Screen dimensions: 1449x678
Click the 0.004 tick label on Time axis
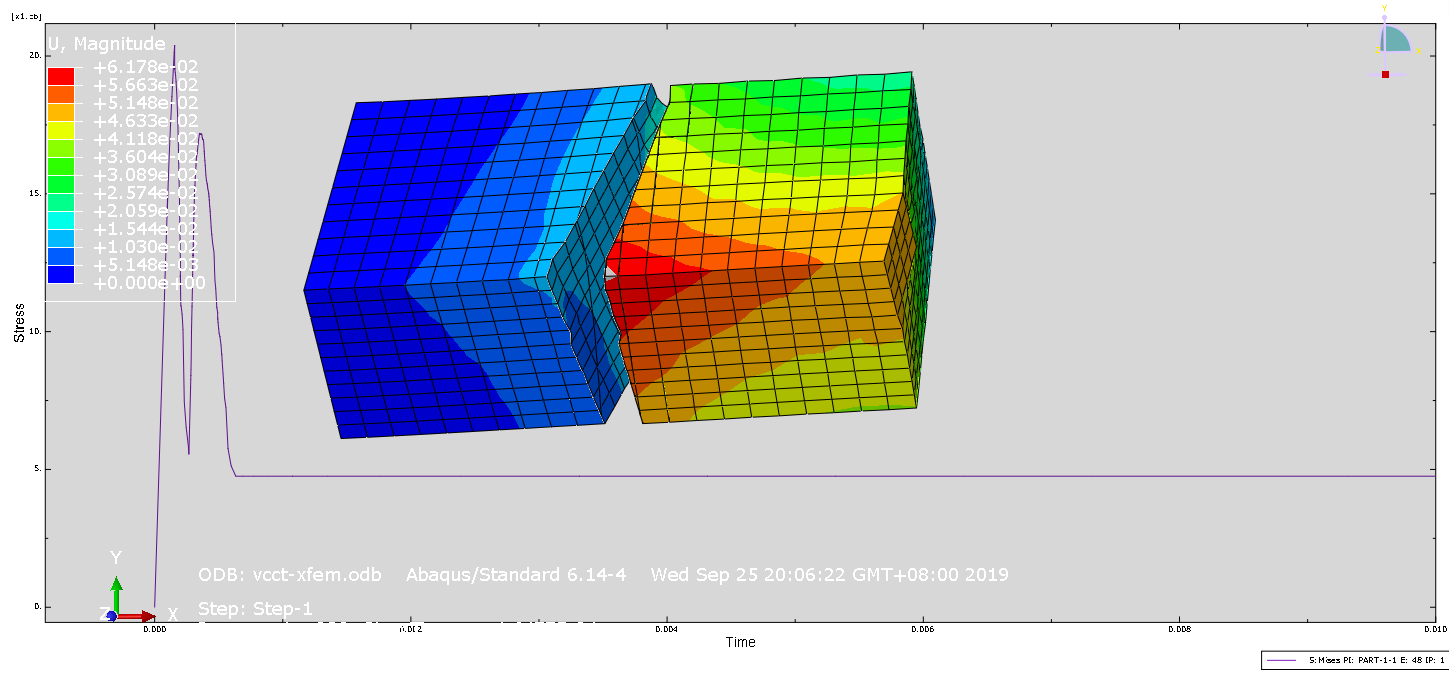pos(666,630)
